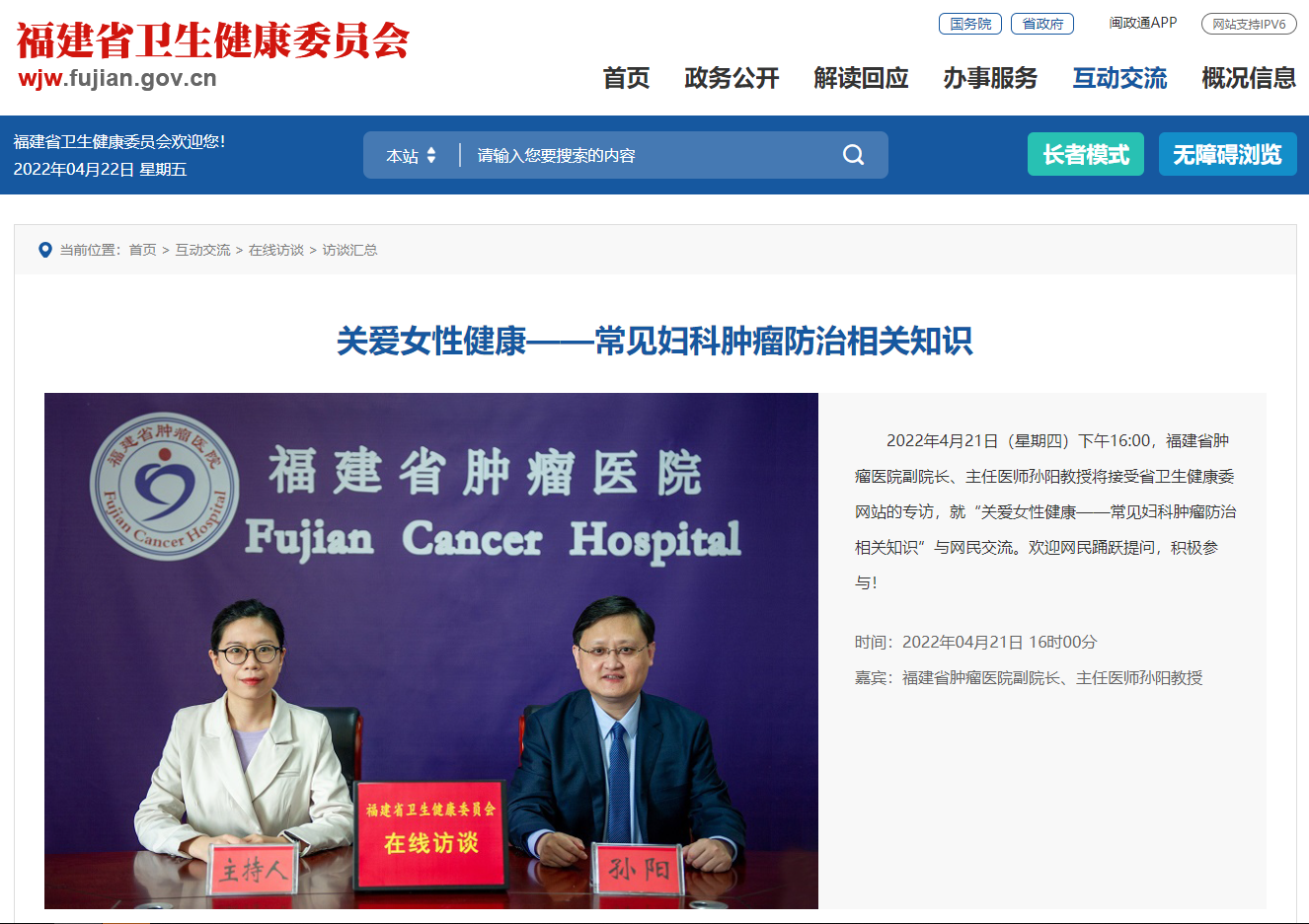Go to 政务公开 menu item

coord(731,78)
